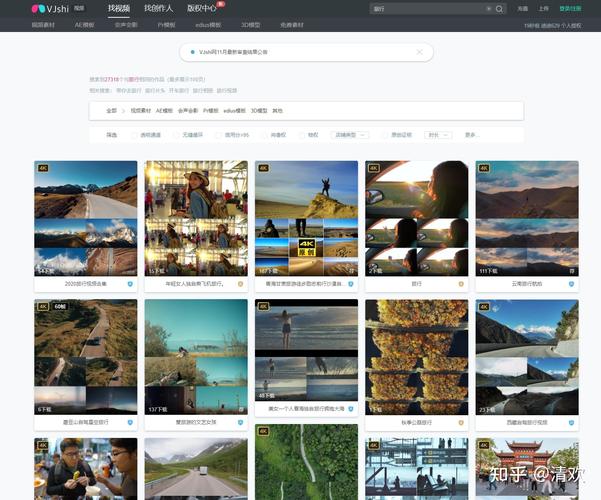
Task: Select the Pr模板 category filter link
Action: coord(211,110)
